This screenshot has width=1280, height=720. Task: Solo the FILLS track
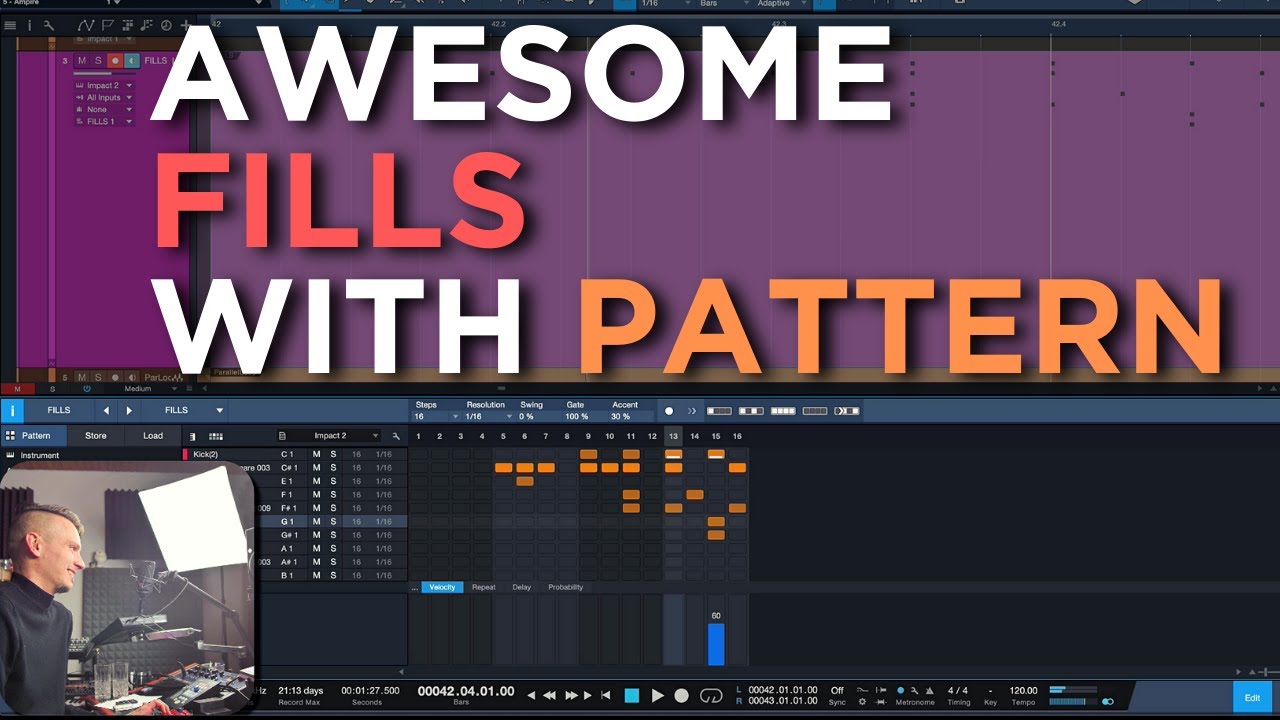pyautogui.click(x=98, y=61)
